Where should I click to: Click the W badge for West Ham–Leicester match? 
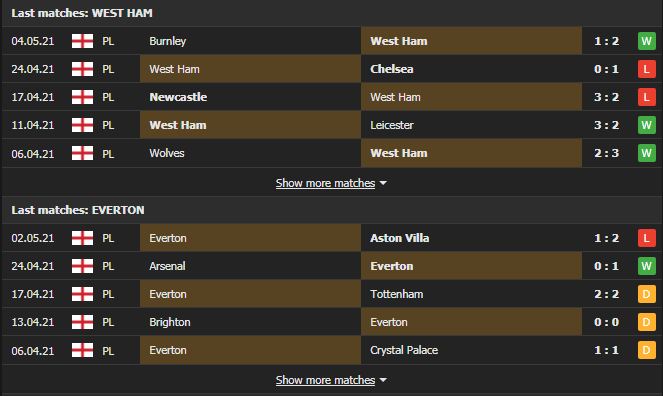(x=647, y=125)
